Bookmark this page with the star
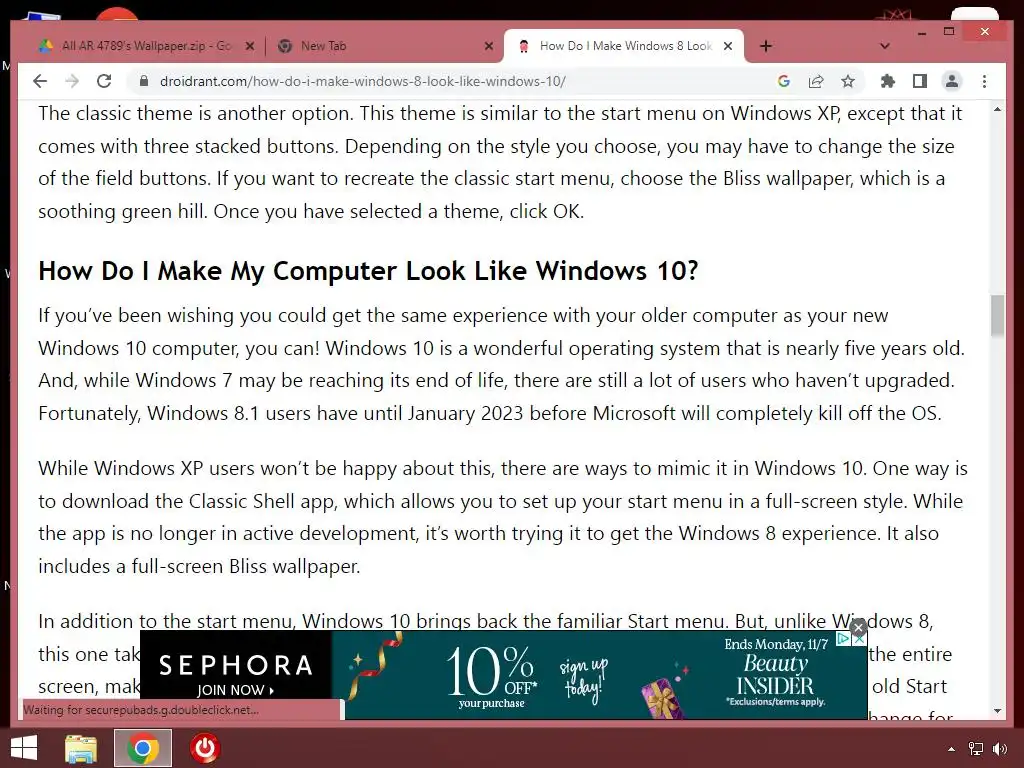 point(848,81)
